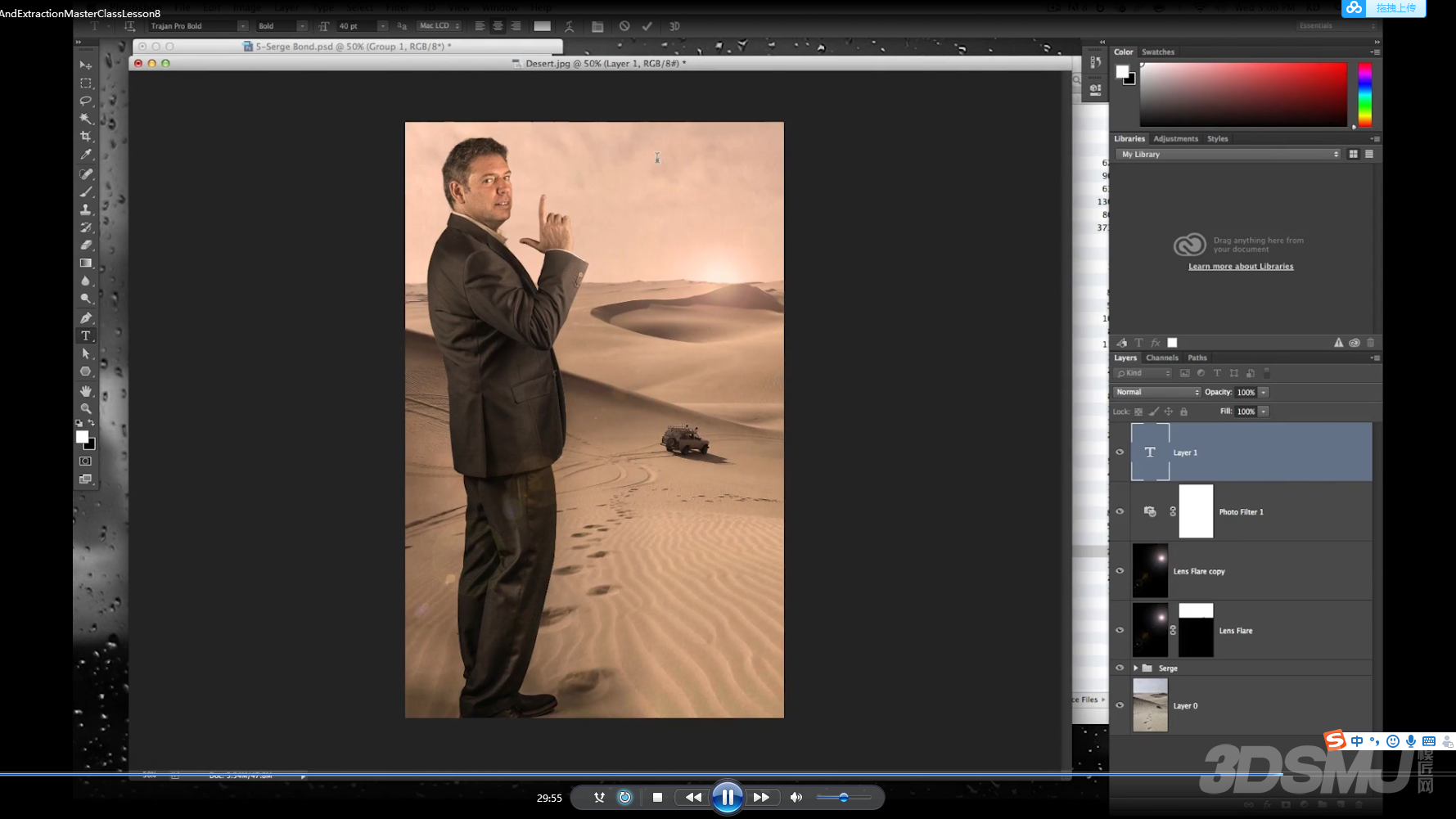Select the Clone Stamp tool
Screen dimensions: 1456x819
pos(85,209)
